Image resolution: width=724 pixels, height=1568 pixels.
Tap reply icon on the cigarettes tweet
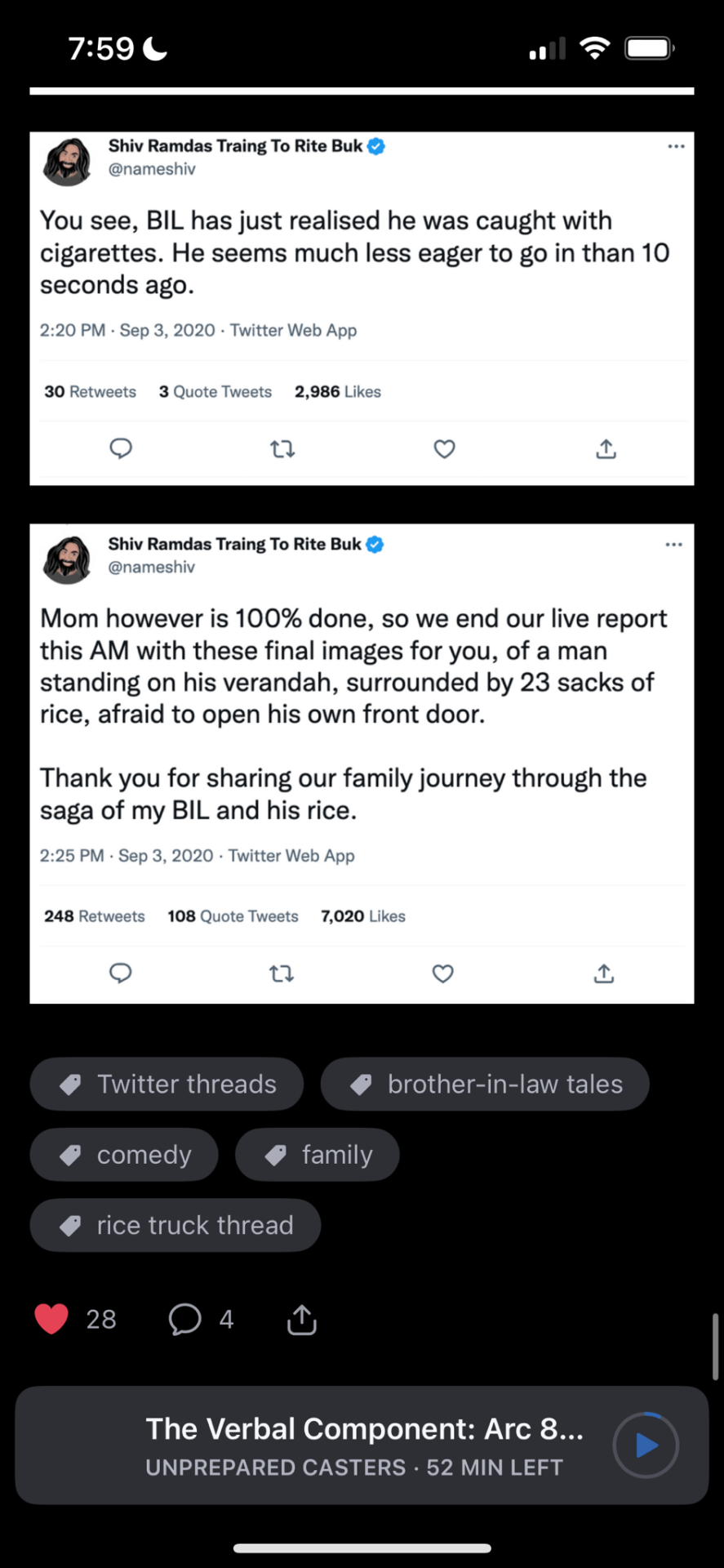(x=121, y=448)
